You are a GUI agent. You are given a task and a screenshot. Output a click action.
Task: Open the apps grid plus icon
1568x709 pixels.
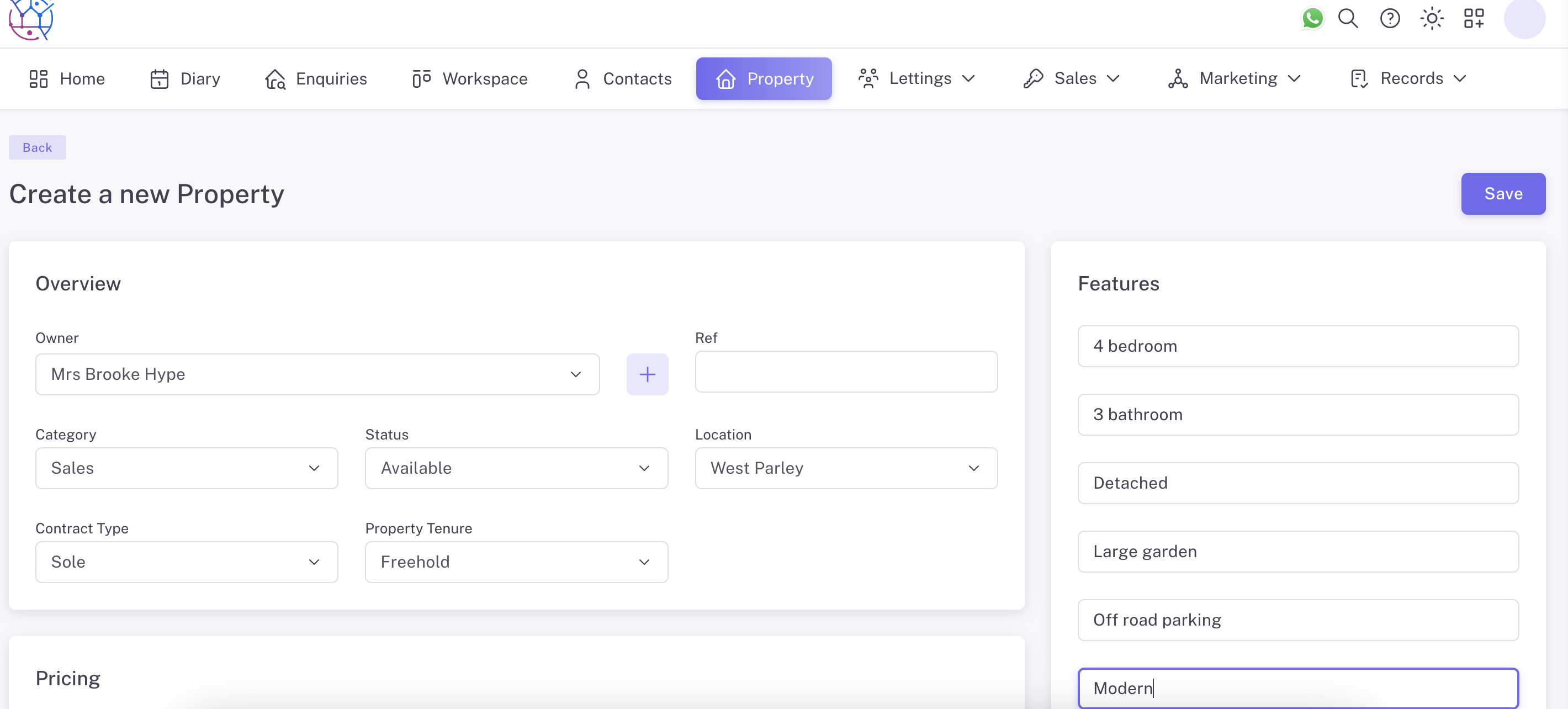pyautogui.click(x=1474, y=18)
